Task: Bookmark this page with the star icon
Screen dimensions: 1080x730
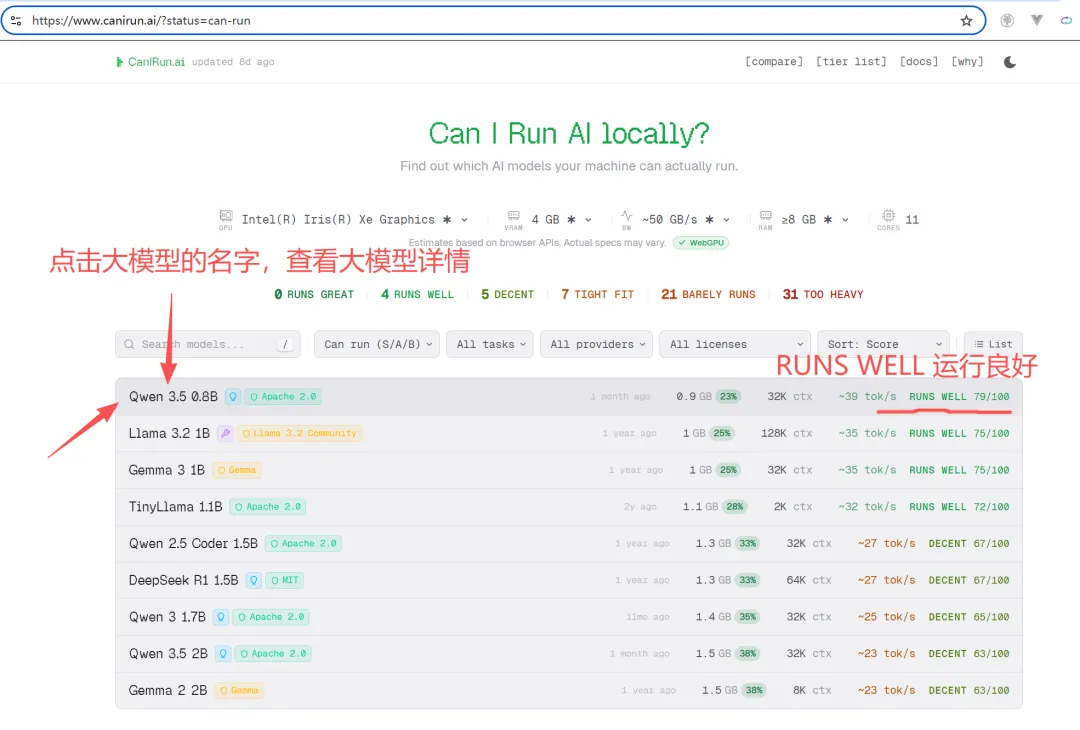Action: pyautogui.click(x=966, y=21)
